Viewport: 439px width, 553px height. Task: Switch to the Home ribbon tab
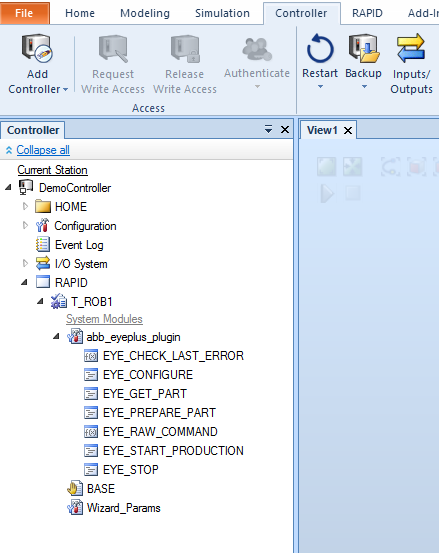[x=80, y=13]
